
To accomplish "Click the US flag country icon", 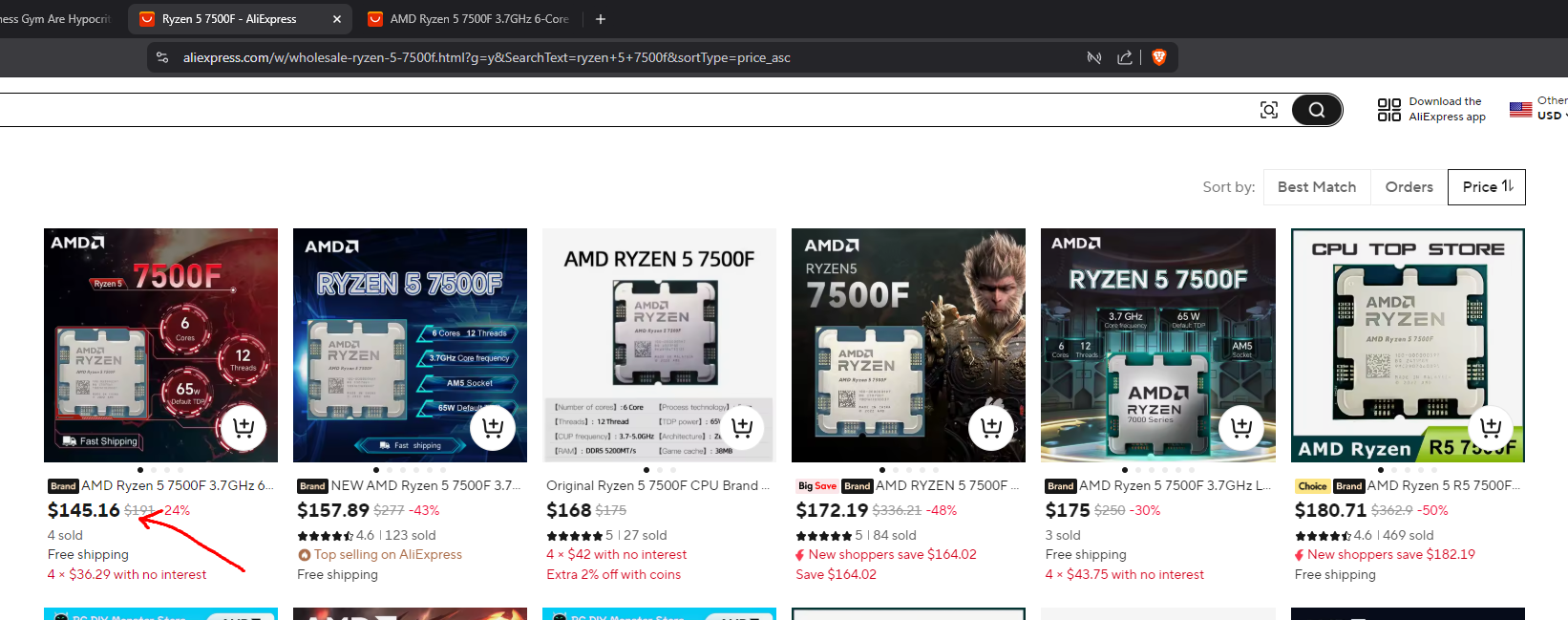I will [x=1520, y=109].
